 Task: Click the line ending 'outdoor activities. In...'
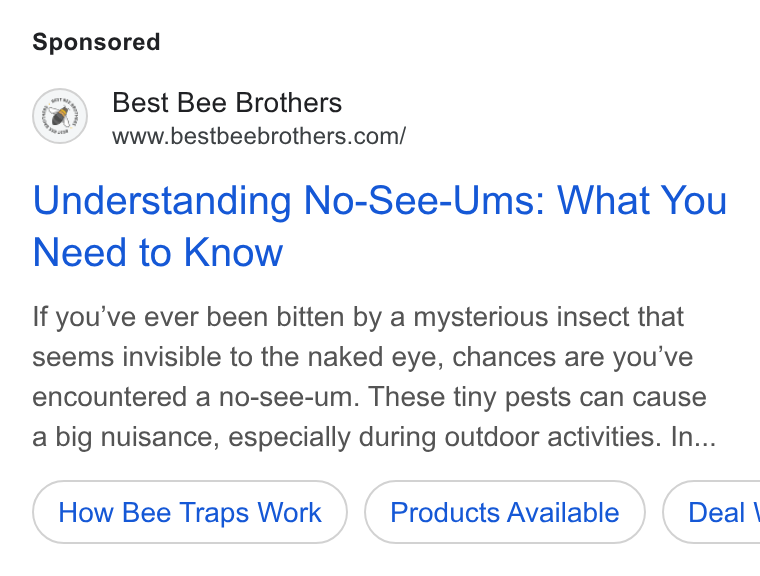pos(374,437)
